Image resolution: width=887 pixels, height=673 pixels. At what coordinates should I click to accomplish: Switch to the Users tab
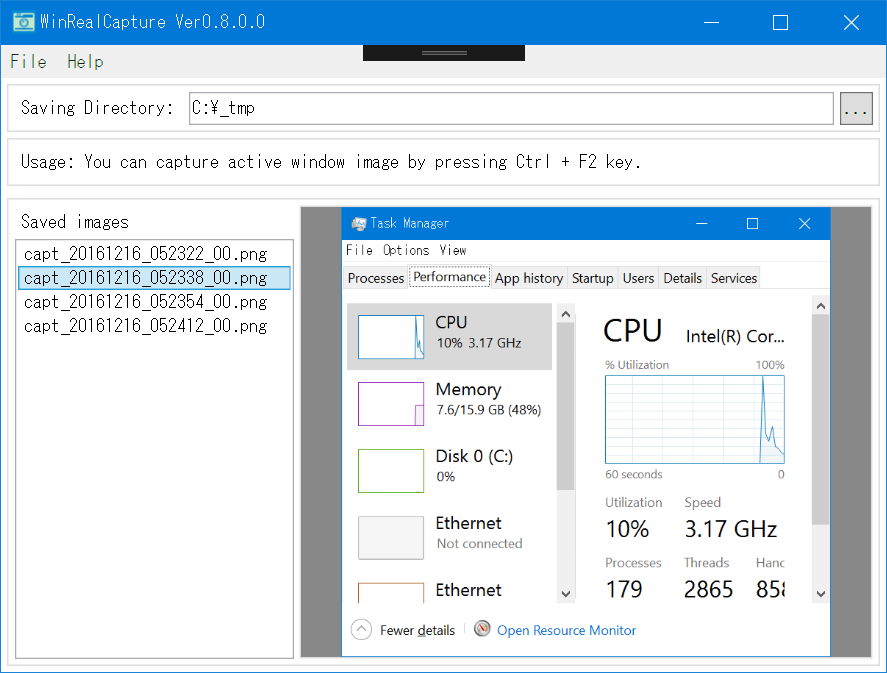638,278
